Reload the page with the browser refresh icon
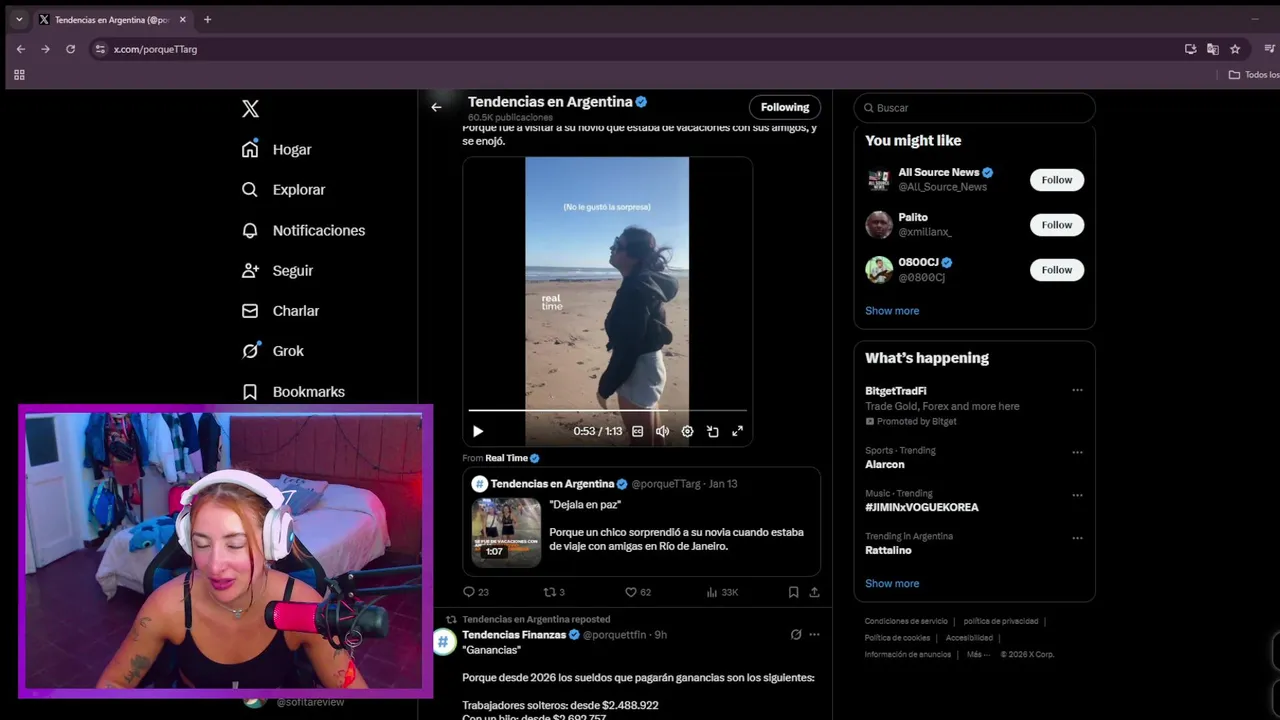Viewport: 1280px width, 720px height. (70, 49)
